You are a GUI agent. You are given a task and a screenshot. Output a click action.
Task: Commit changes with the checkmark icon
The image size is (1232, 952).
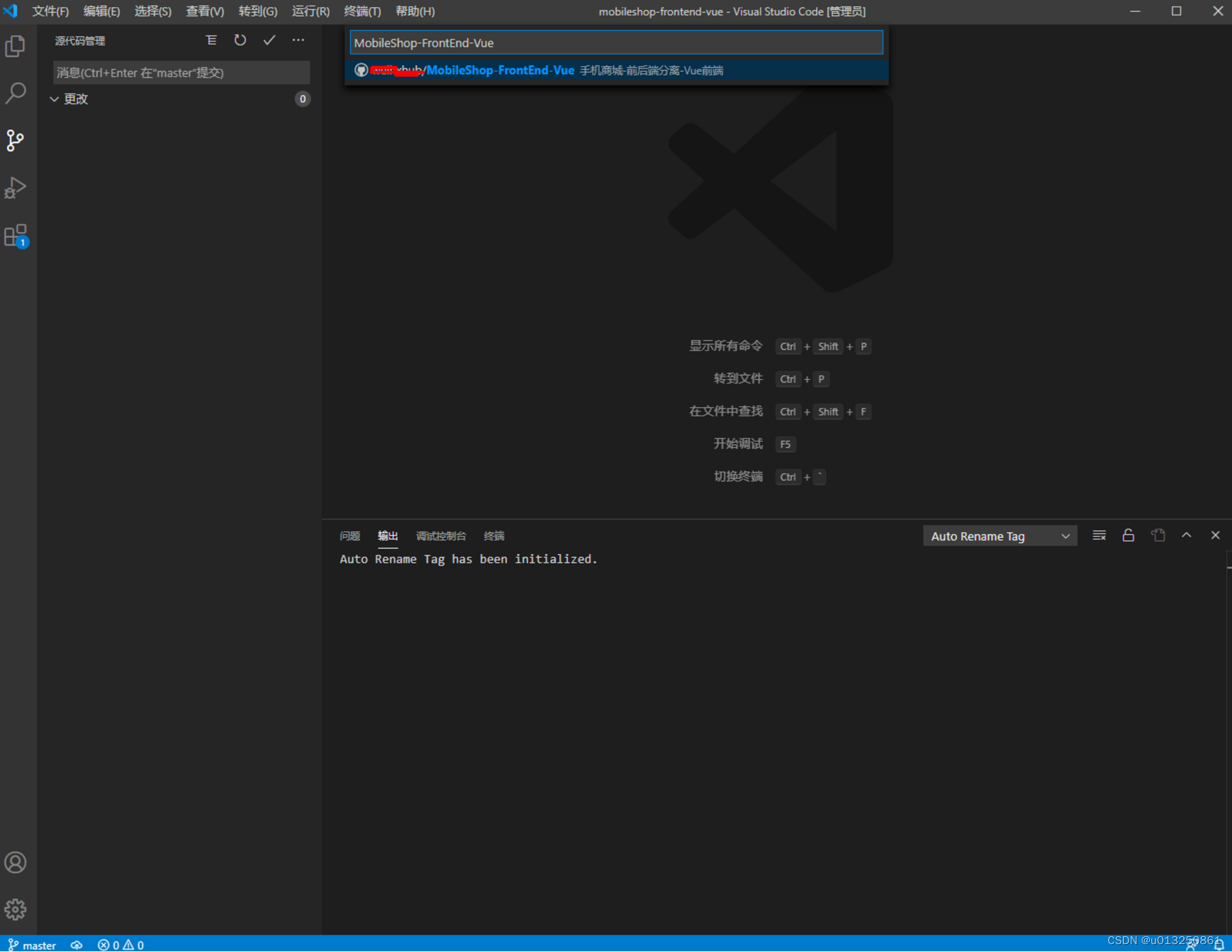[269, 41]
